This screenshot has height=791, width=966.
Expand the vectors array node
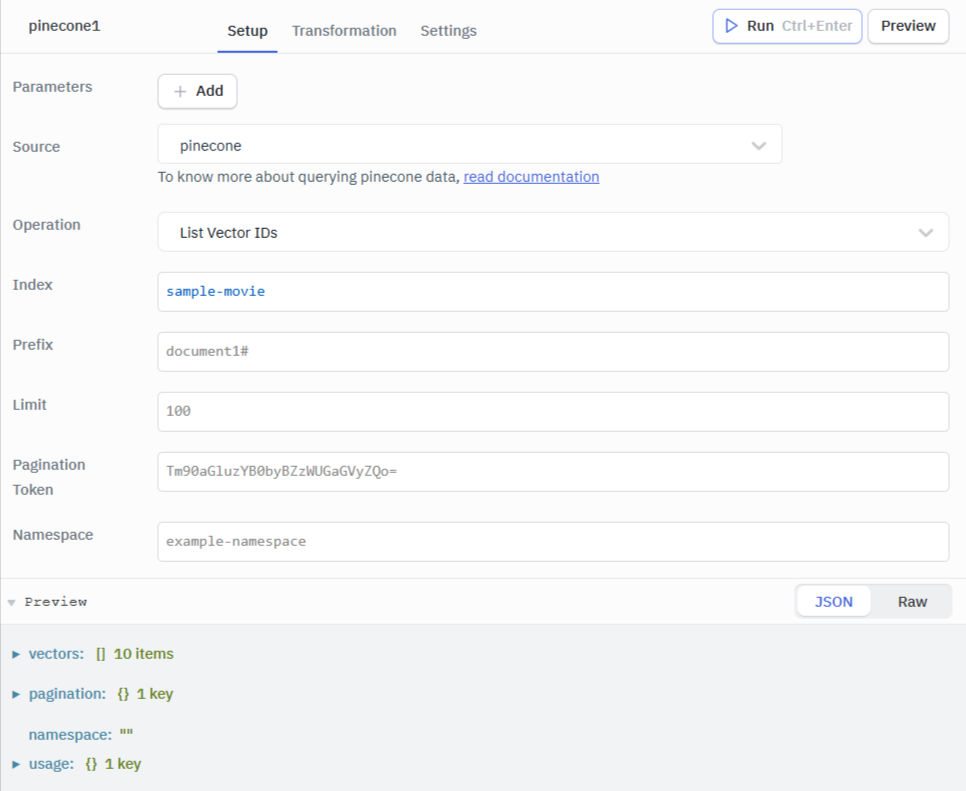click(x=16, y=654)
